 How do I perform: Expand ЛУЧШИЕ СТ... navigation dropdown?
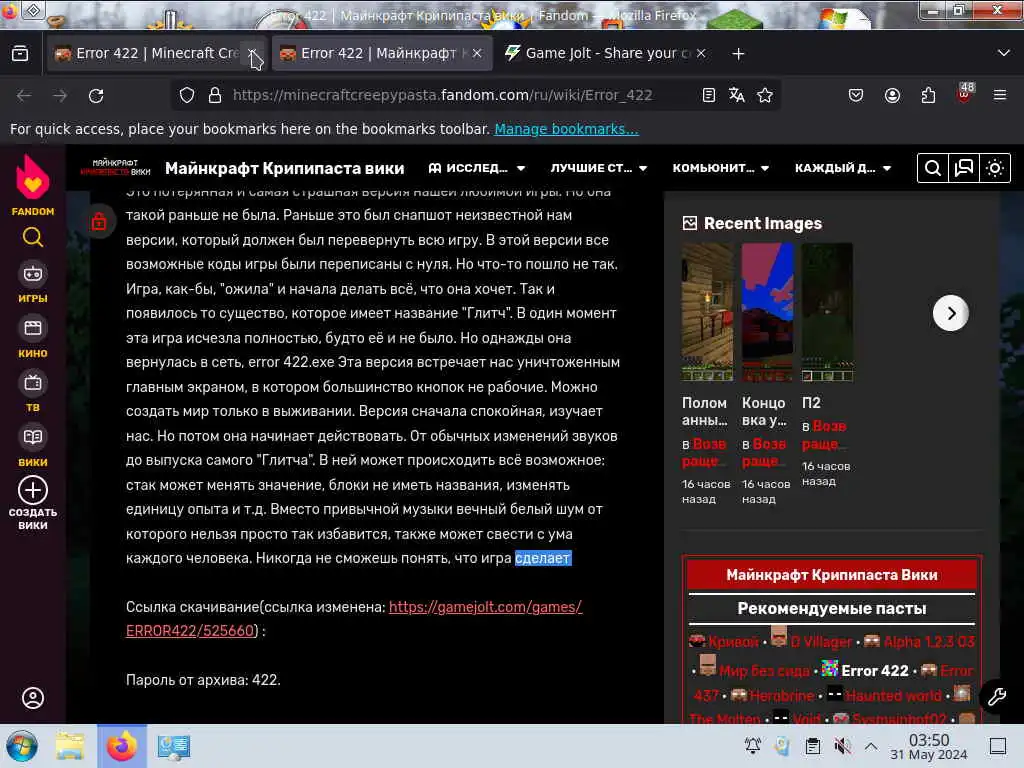click(x=599, y=168)
